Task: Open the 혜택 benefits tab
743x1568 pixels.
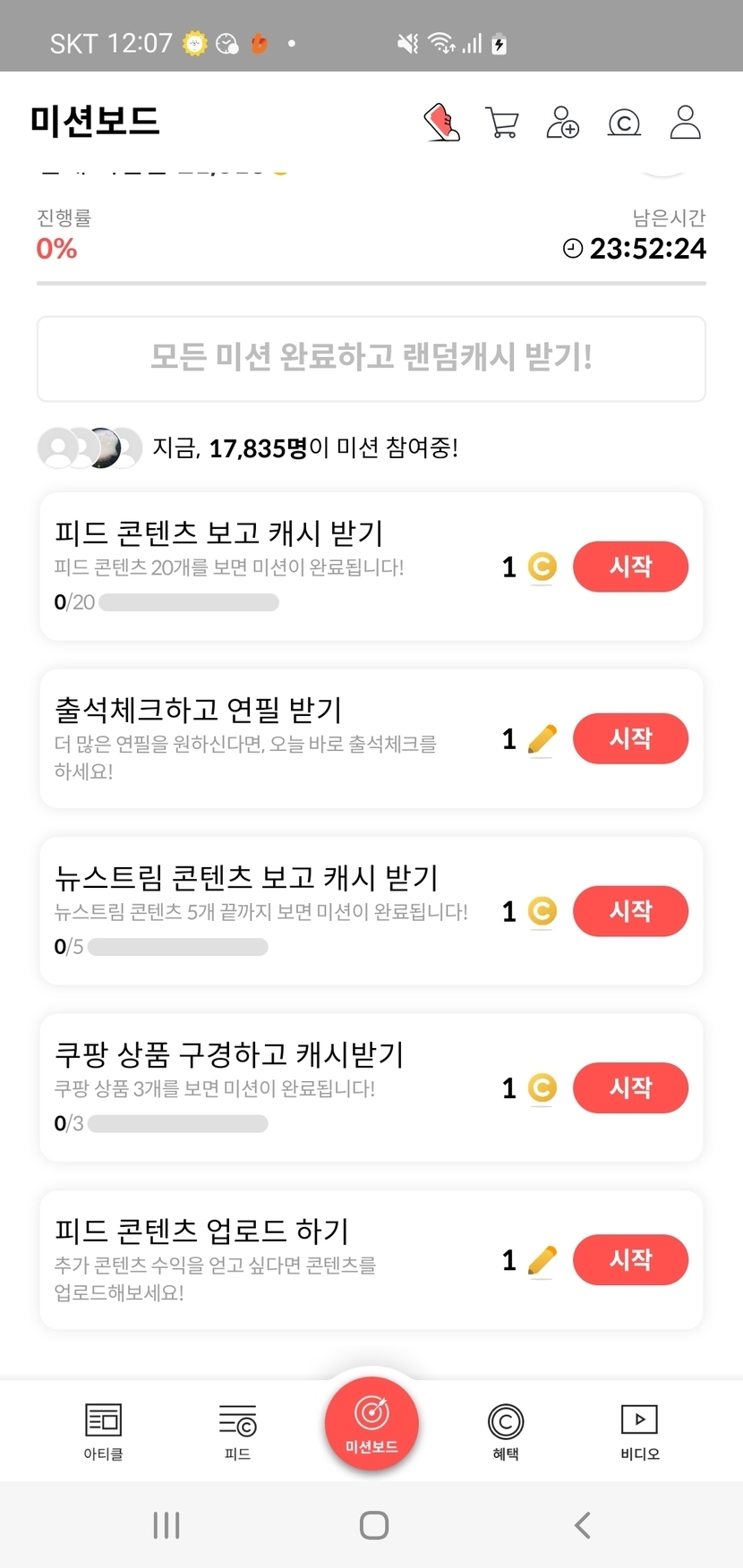Action: [506, 1431]
